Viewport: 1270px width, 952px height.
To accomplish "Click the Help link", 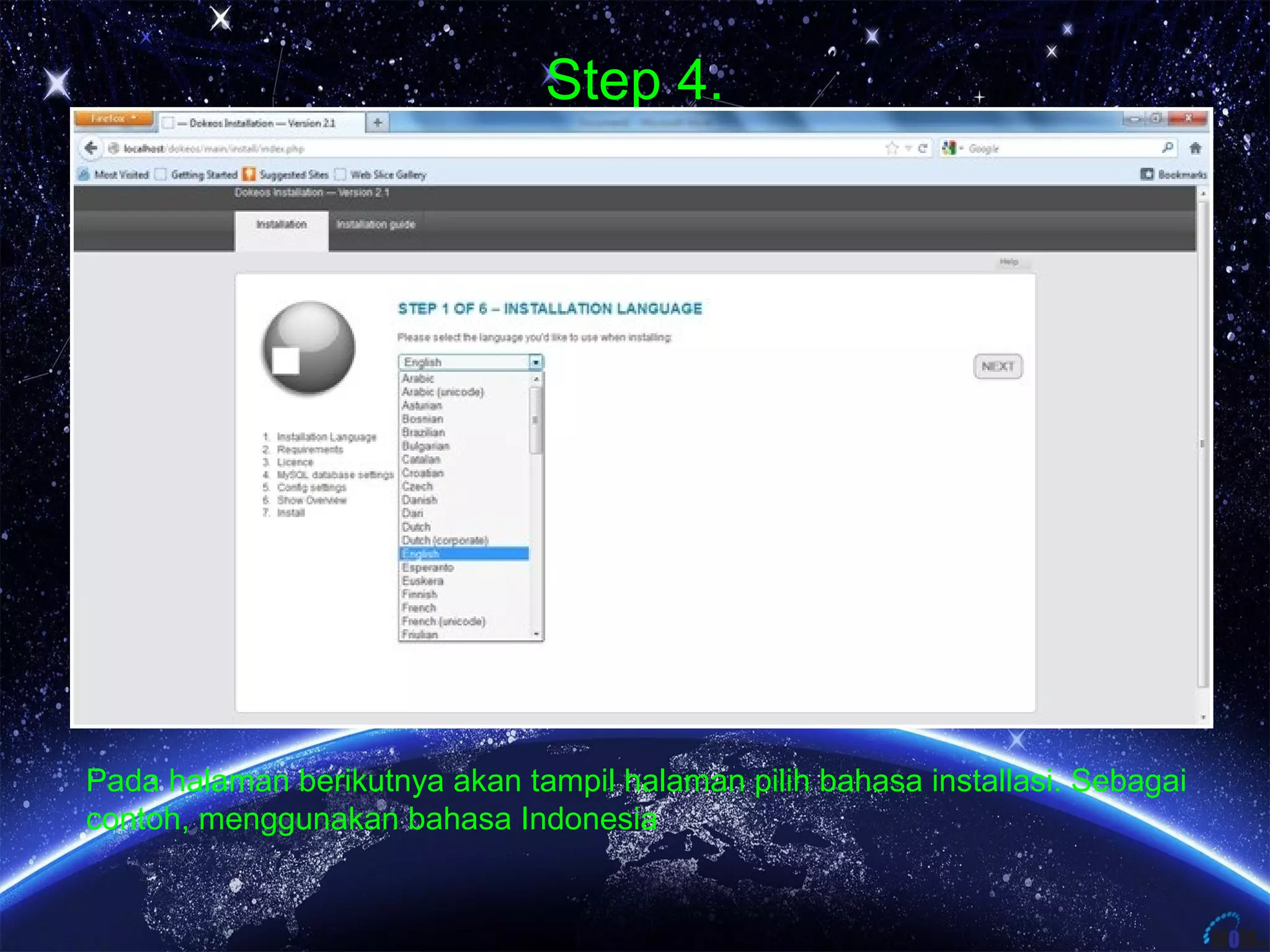I will [x=1009, y=262].
